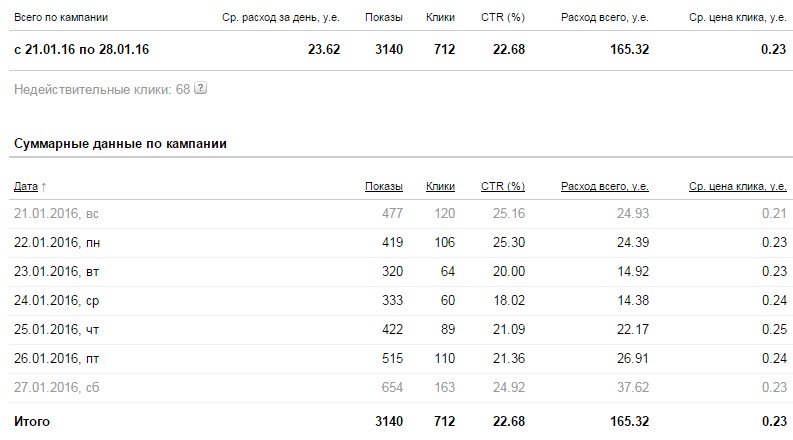Screen dimensions: 793x440
Task: Select the 26.01.2016, пт row
Action: tap(401, 359)
